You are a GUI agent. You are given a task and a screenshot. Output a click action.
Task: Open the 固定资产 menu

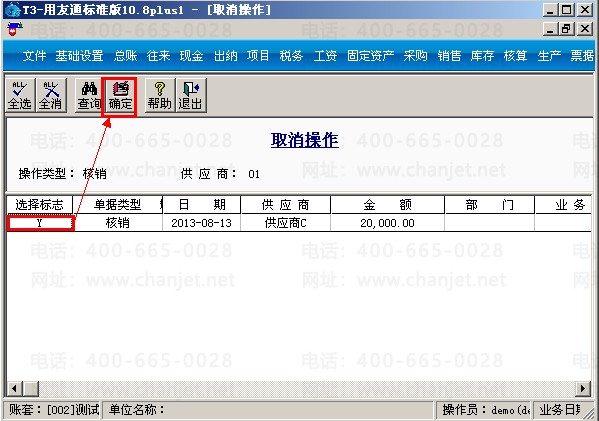371,56
